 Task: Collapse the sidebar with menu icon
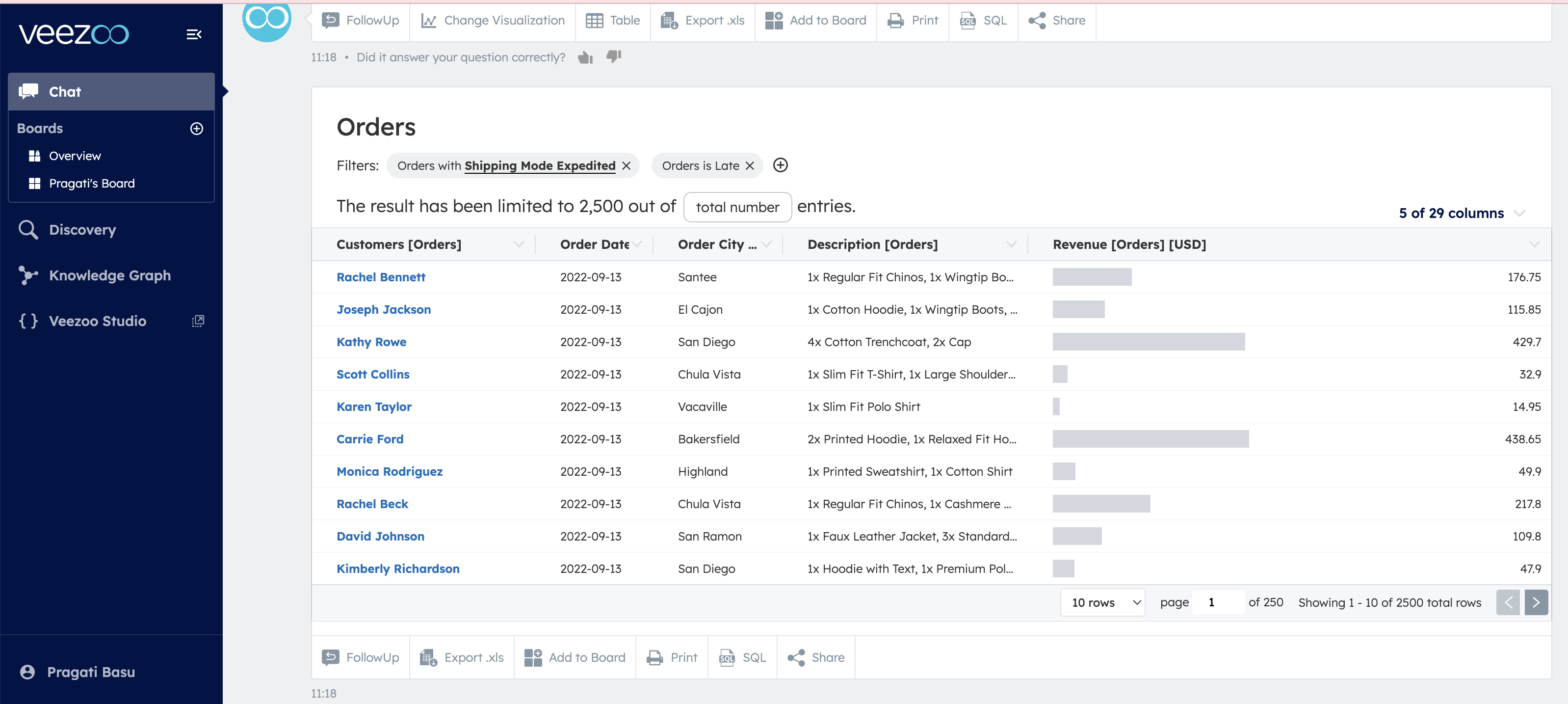tap(194, 35)
